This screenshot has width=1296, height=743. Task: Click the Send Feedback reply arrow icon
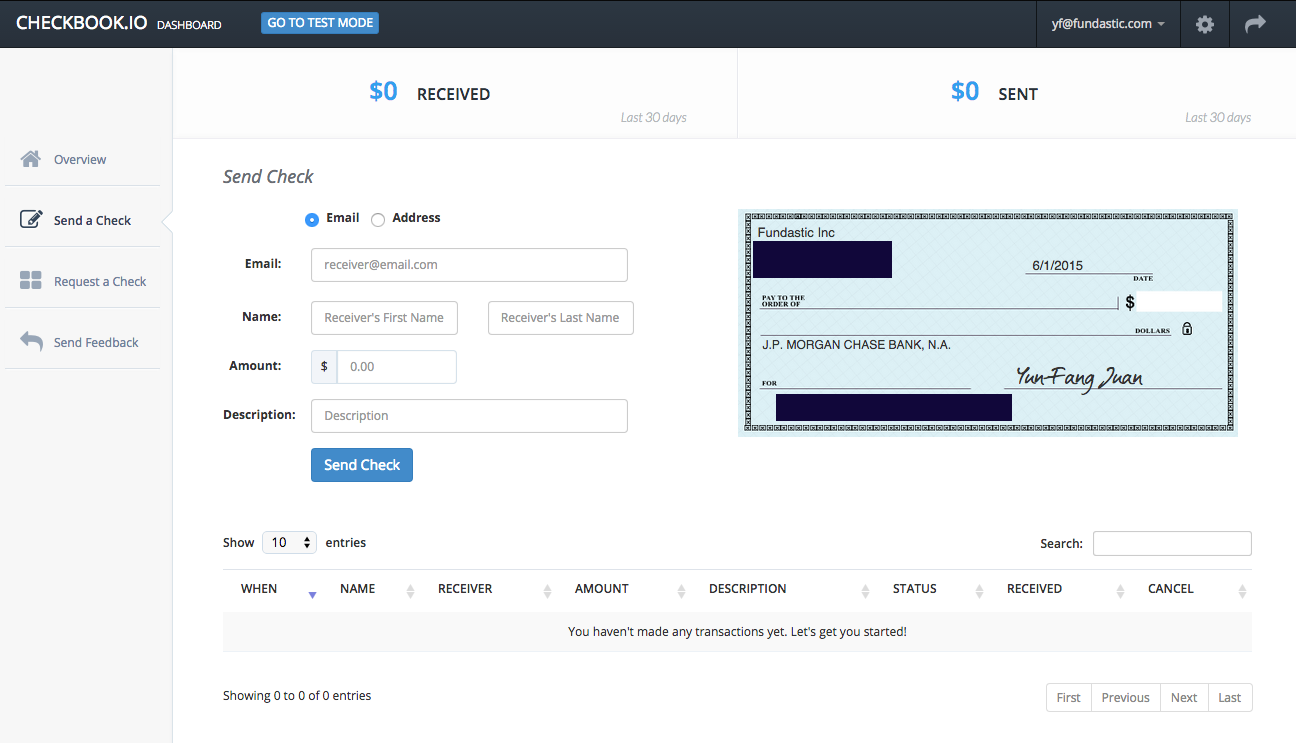[31, 342]
